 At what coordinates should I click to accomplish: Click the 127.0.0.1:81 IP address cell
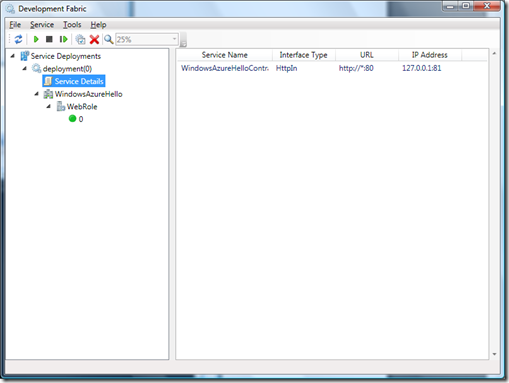tap(421, 68)
